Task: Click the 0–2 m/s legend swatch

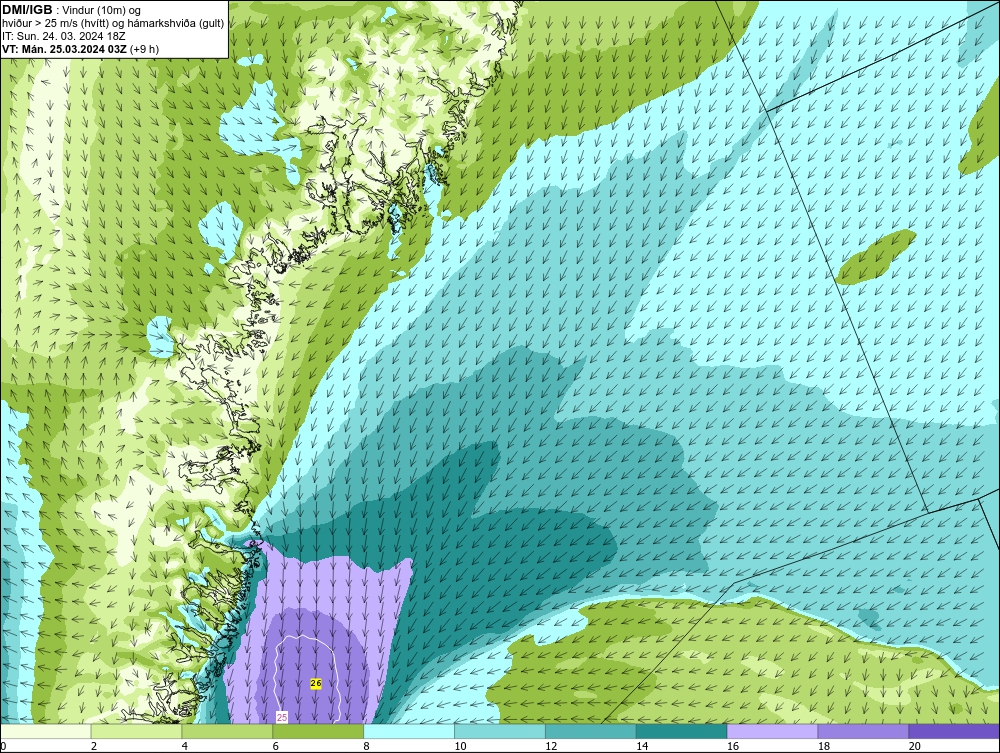Action: coord(46,731)
